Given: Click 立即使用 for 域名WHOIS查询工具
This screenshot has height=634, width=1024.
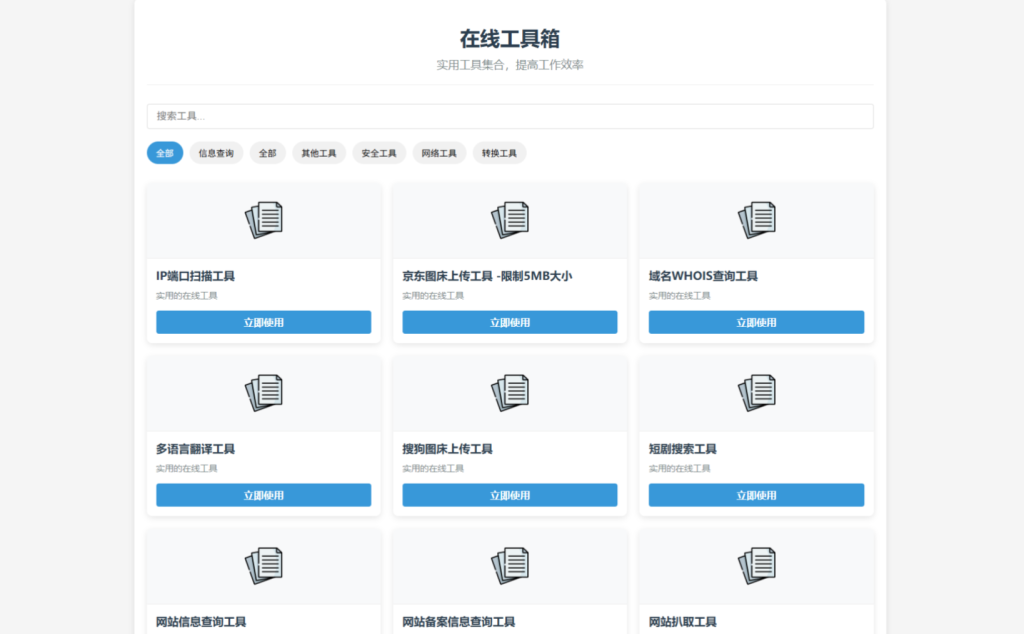Looking at the screenshot, I should (756, 322).
